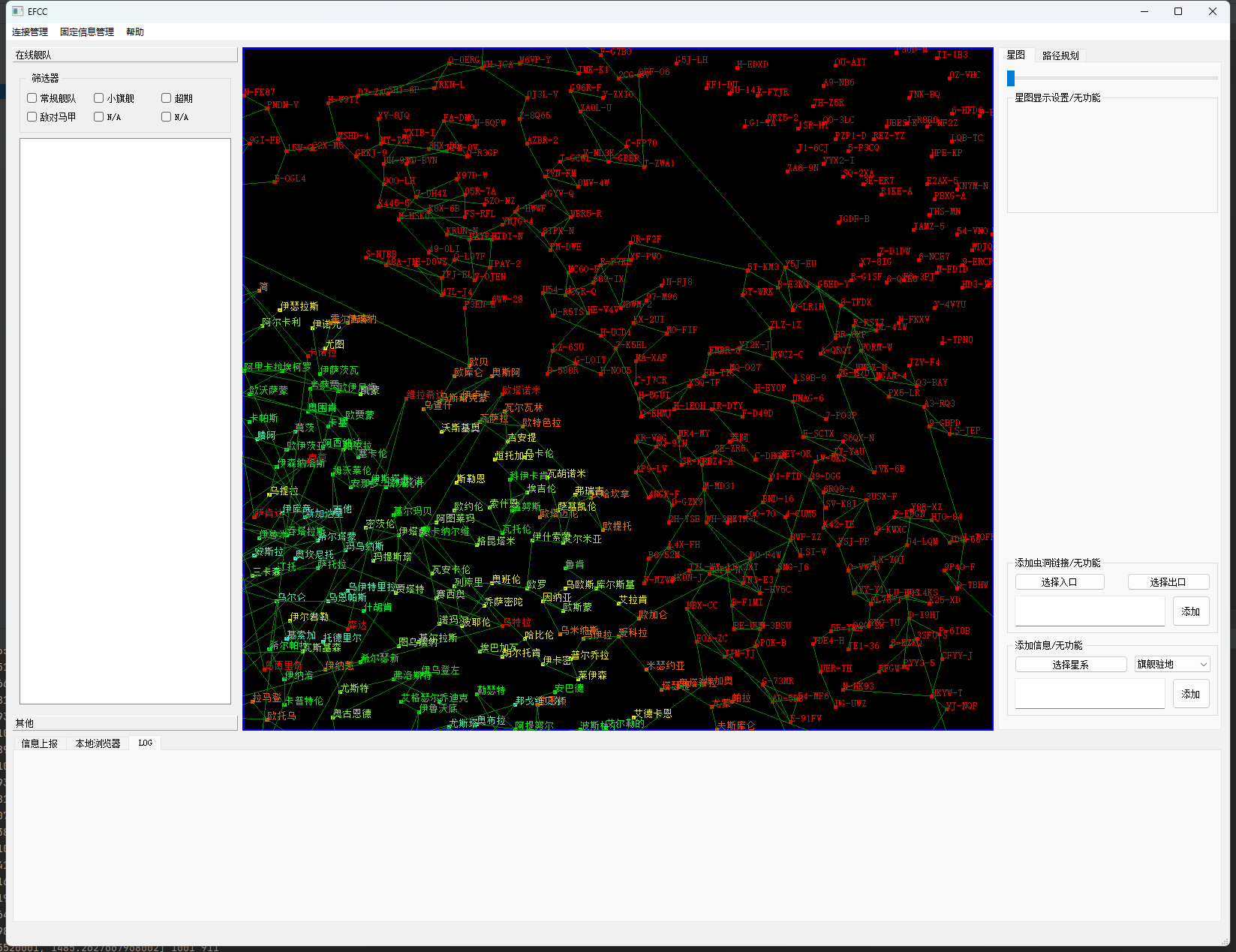The height and width of the screenshot is (952, 1236).
Task: Expand the 其他 section header
Action: pos(125,723)
